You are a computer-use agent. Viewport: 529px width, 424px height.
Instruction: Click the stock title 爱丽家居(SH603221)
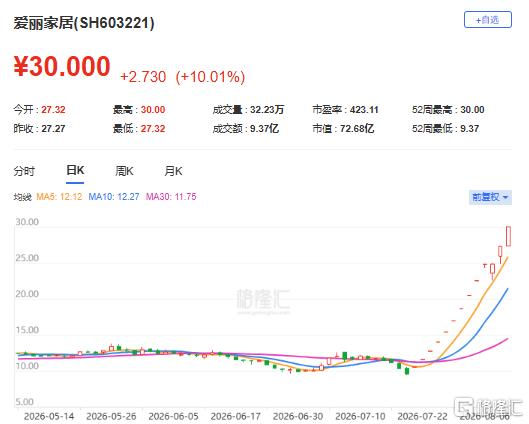[x=84, y=23]
